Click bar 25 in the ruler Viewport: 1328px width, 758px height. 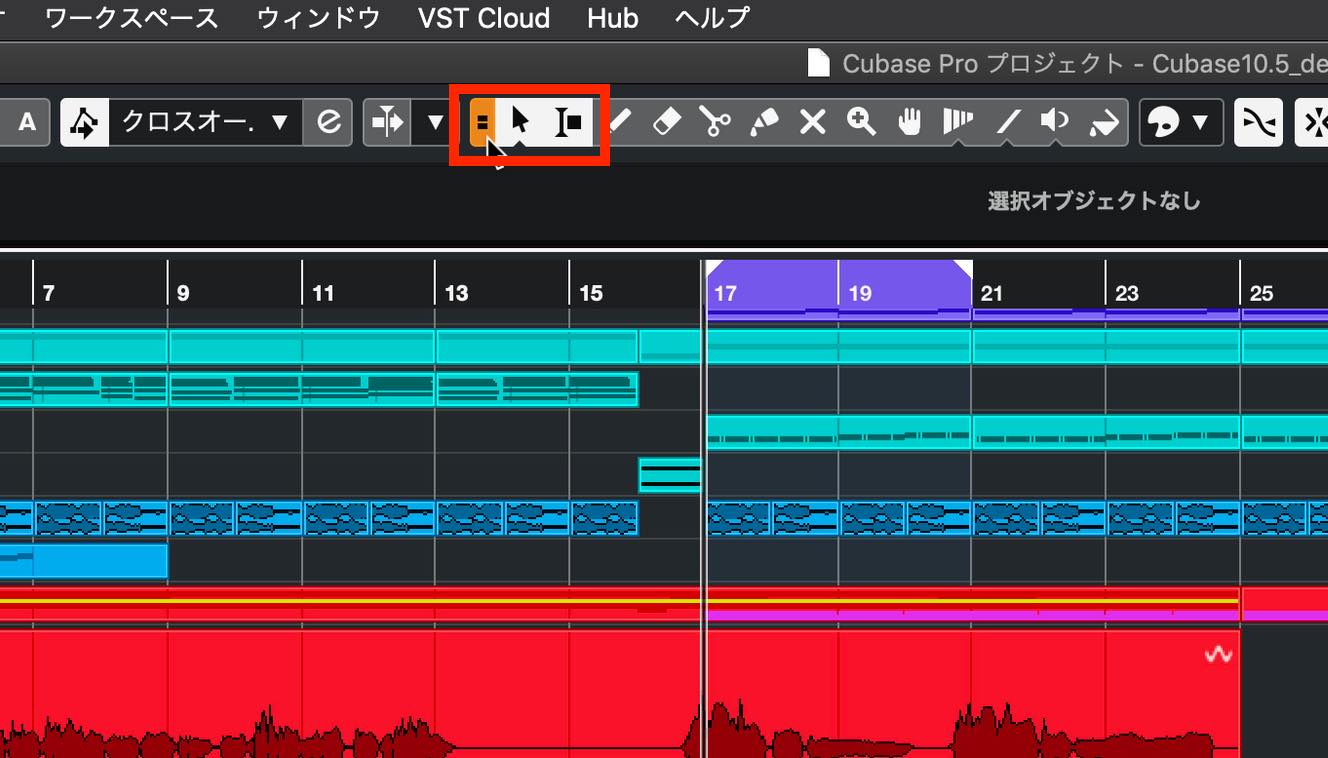coord(1262,293)
